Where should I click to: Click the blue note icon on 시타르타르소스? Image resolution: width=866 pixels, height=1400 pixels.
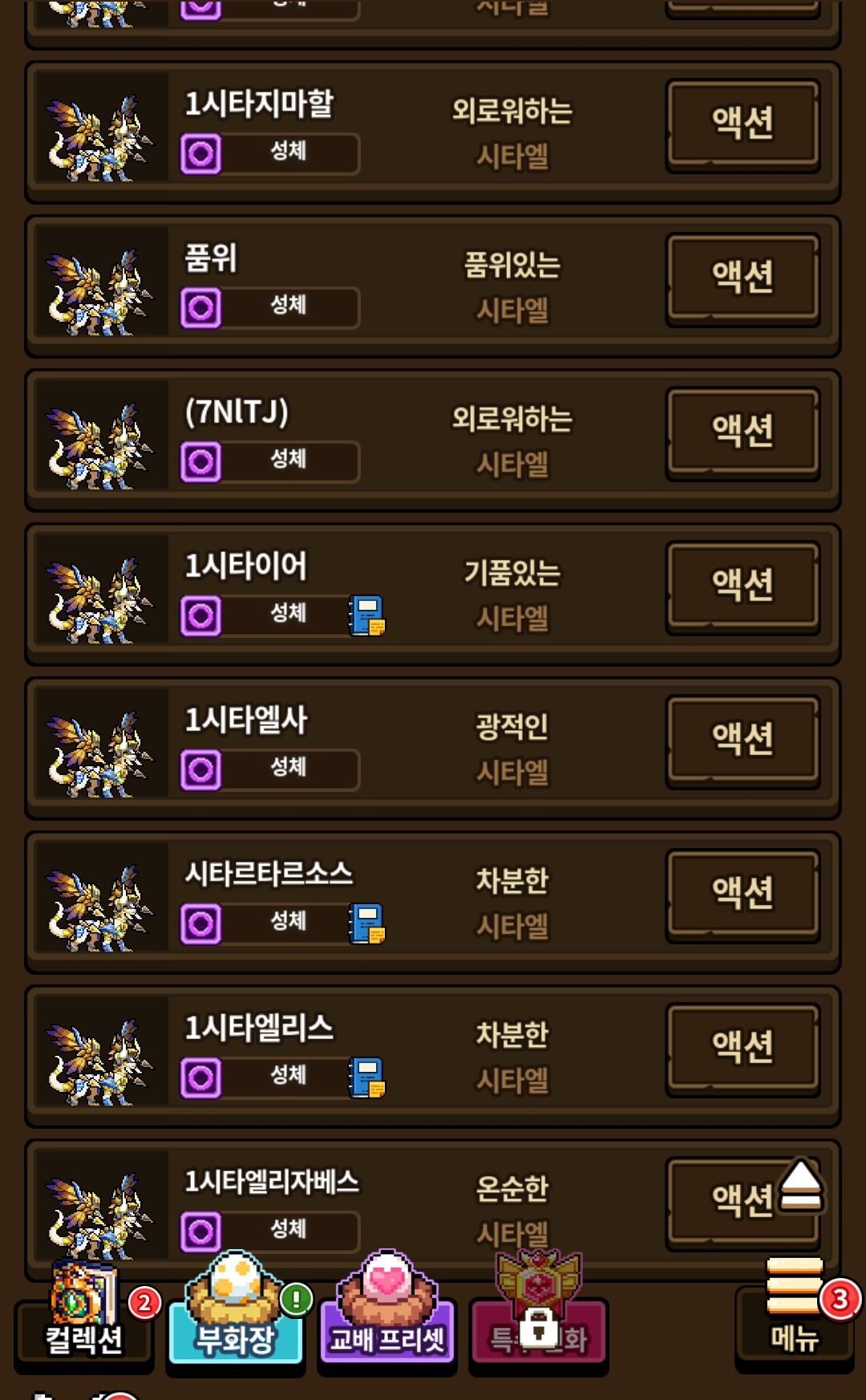(x=366, y=924)
